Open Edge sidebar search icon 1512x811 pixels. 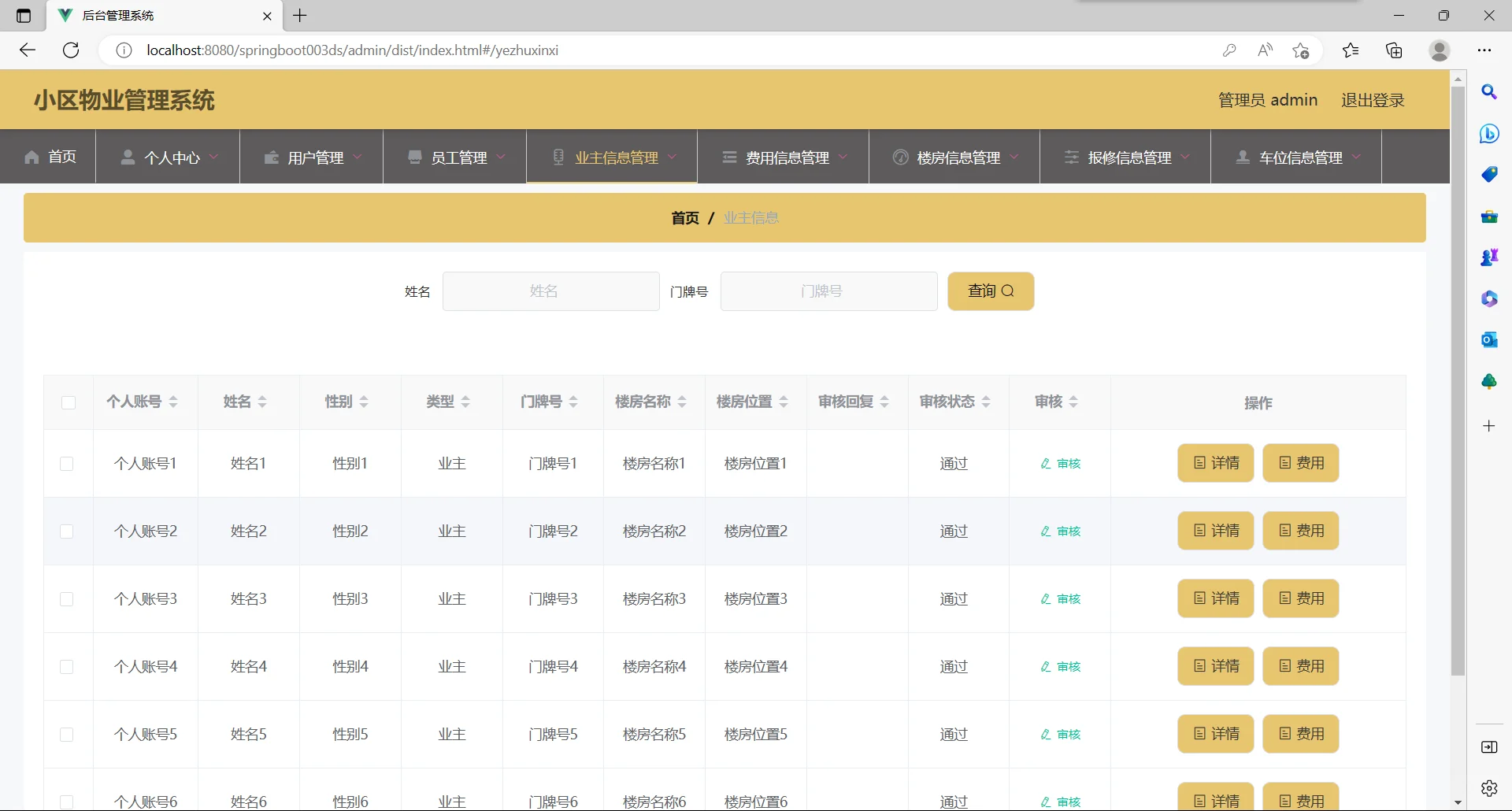[x=1489, y=92]
